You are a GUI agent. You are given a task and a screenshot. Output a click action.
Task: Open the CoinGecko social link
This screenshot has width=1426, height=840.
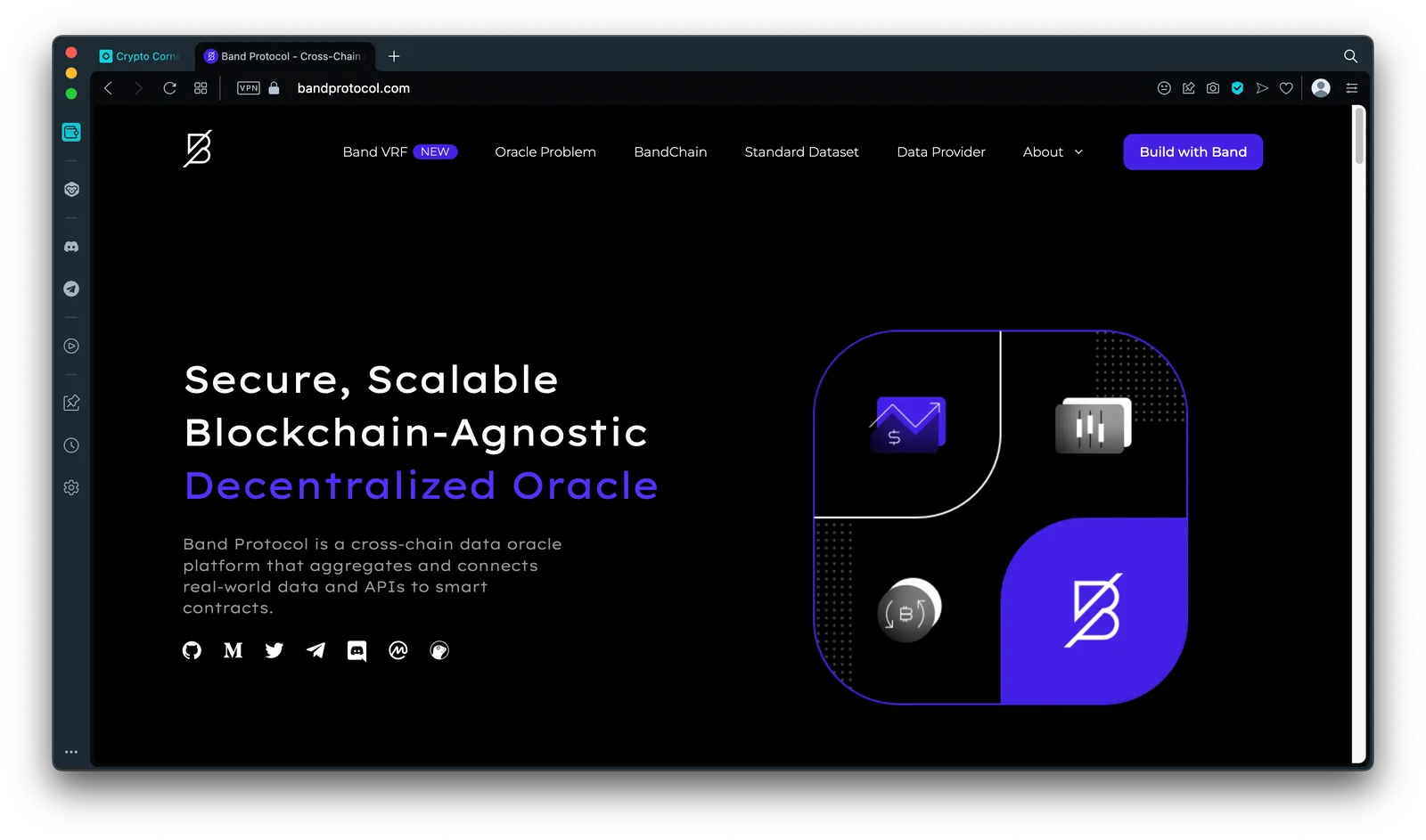coord(439,651)
